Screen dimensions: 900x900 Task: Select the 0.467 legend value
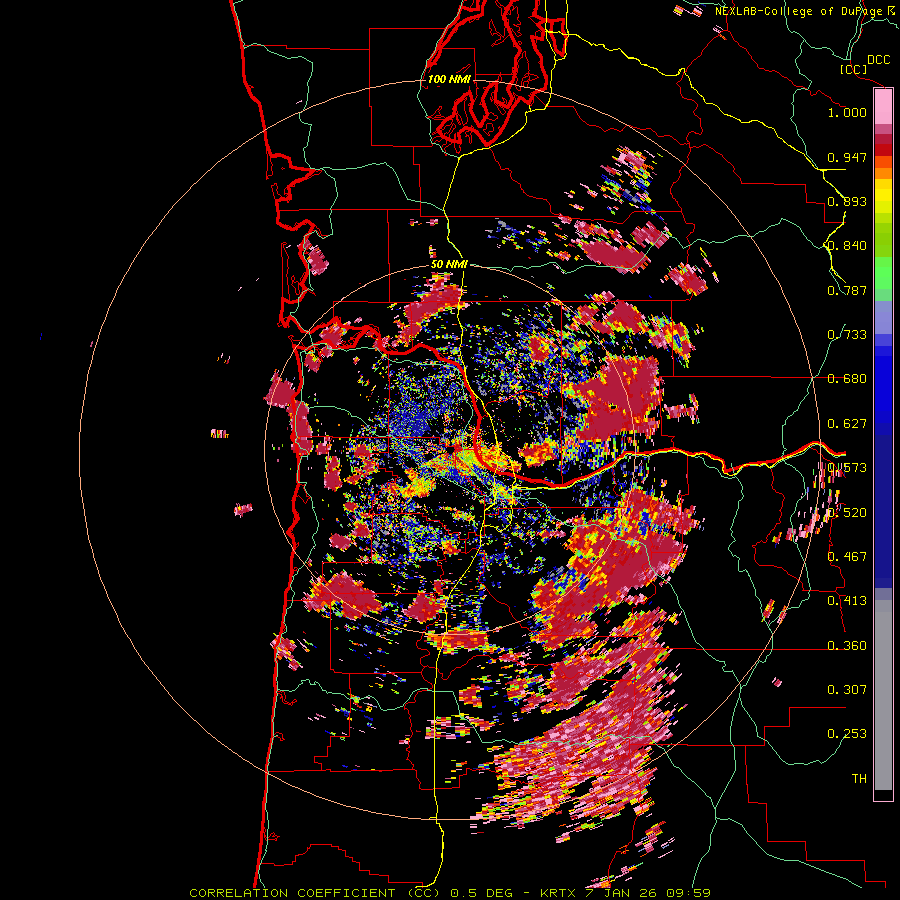(847, 557)
